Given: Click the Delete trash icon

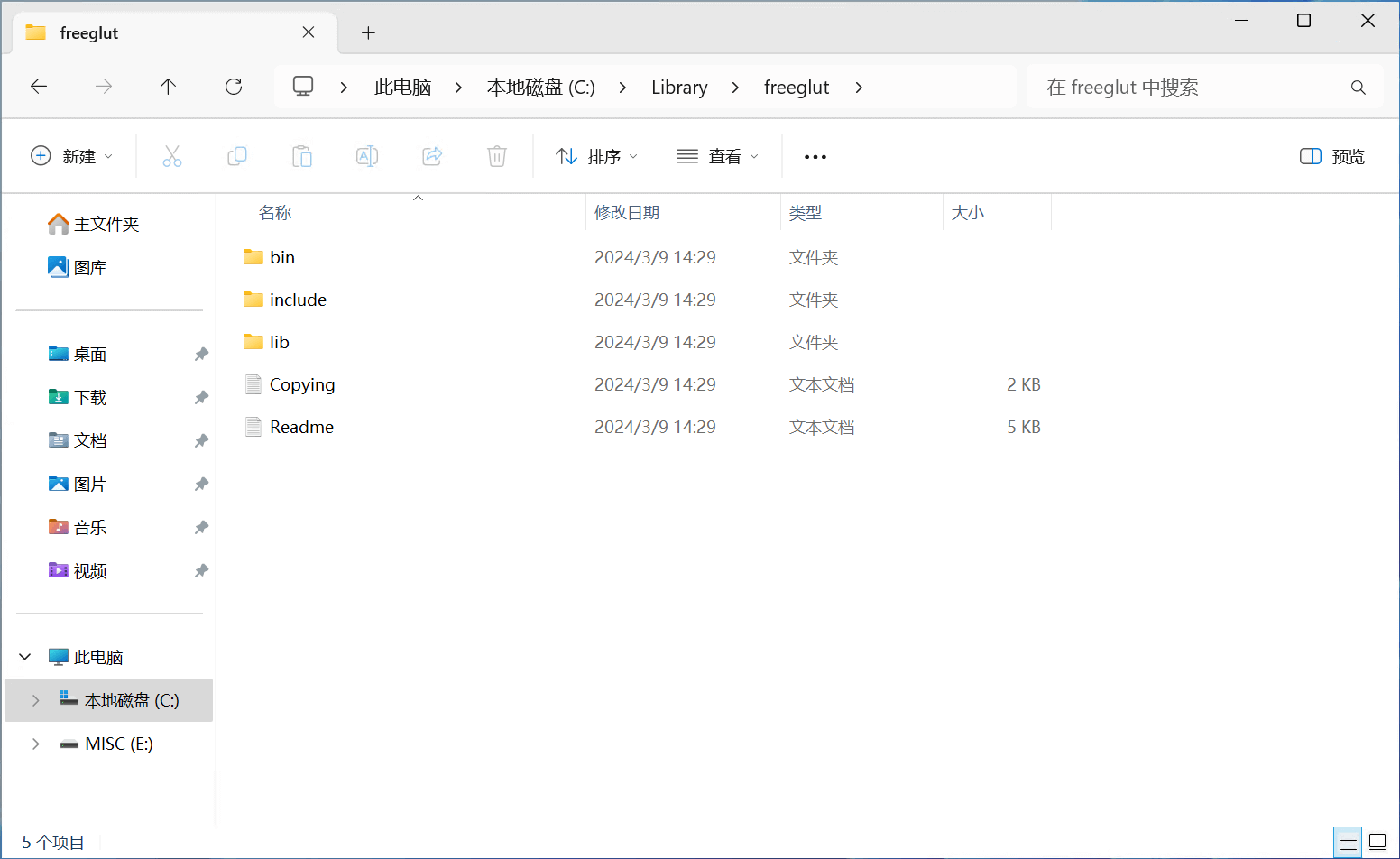Looking at the screenshot, I should point(497,156).
